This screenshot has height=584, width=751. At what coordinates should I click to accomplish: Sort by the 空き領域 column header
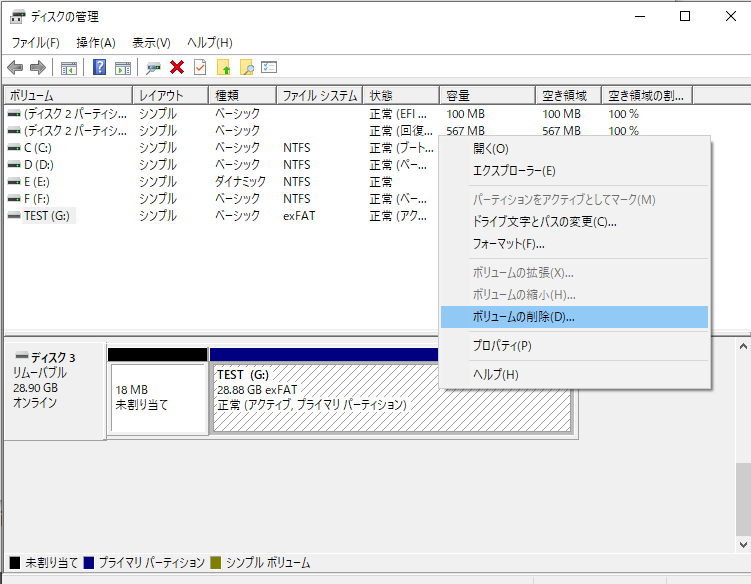pyautogui.click(x=569, y=96)
